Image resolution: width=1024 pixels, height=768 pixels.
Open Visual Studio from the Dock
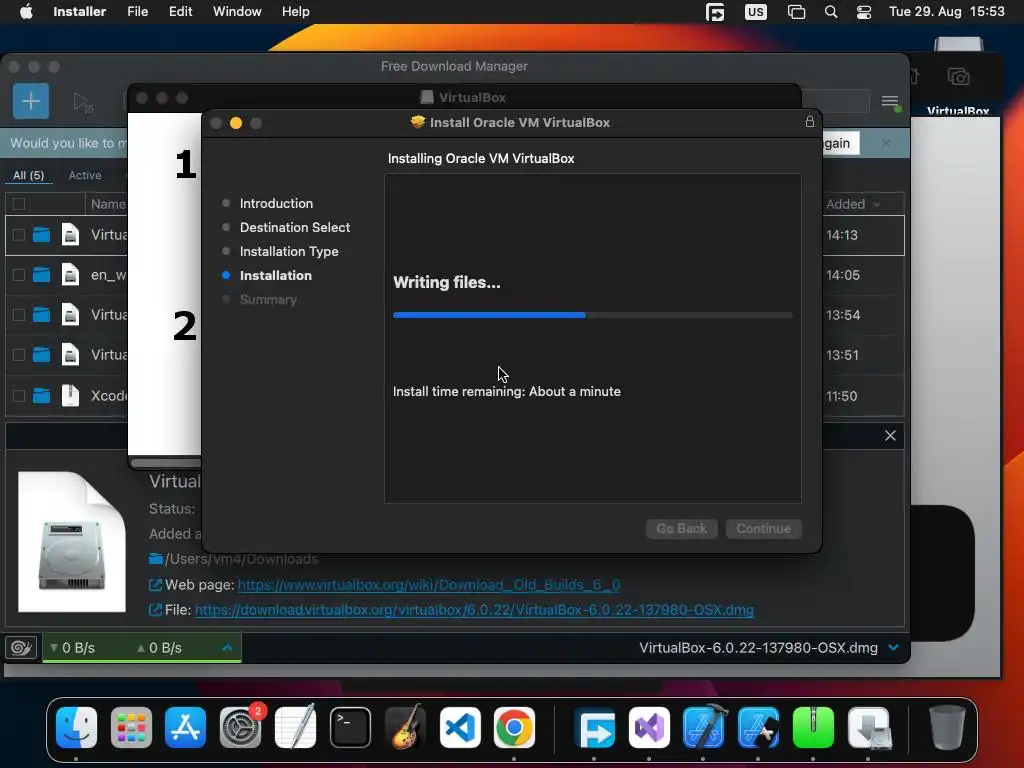pyautogui.click(x=649, y=727)
